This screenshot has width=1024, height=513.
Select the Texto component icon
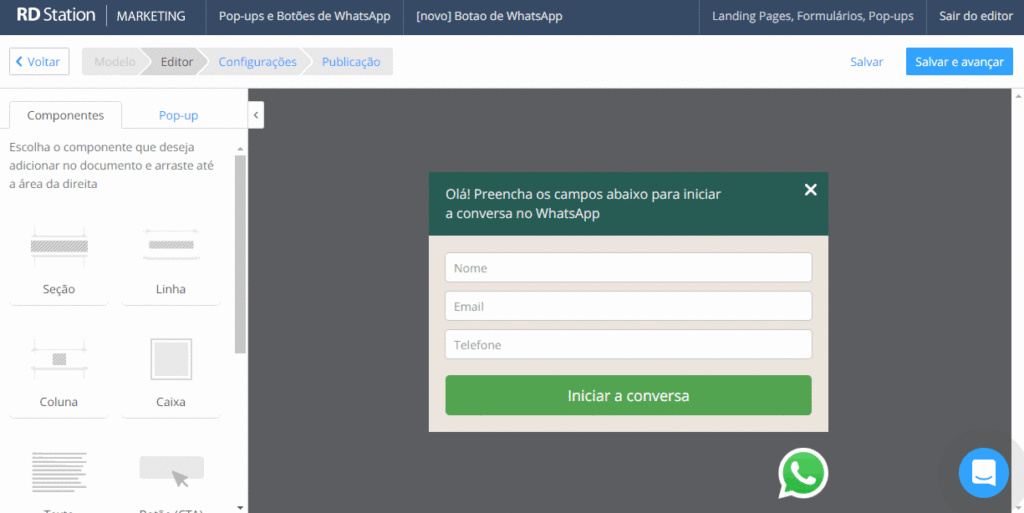coord(59,471)
